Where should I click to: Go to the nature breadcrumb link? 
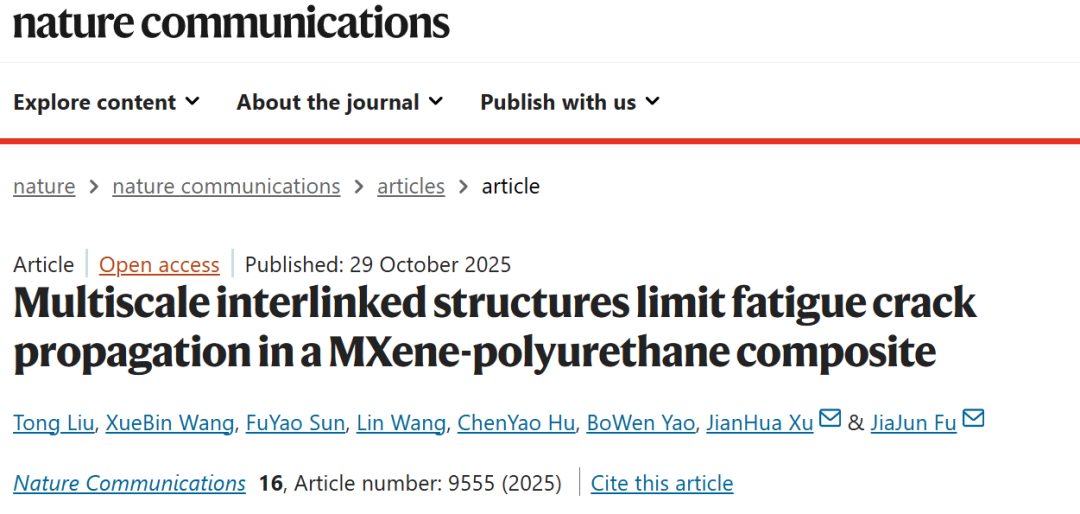(44, 186)
